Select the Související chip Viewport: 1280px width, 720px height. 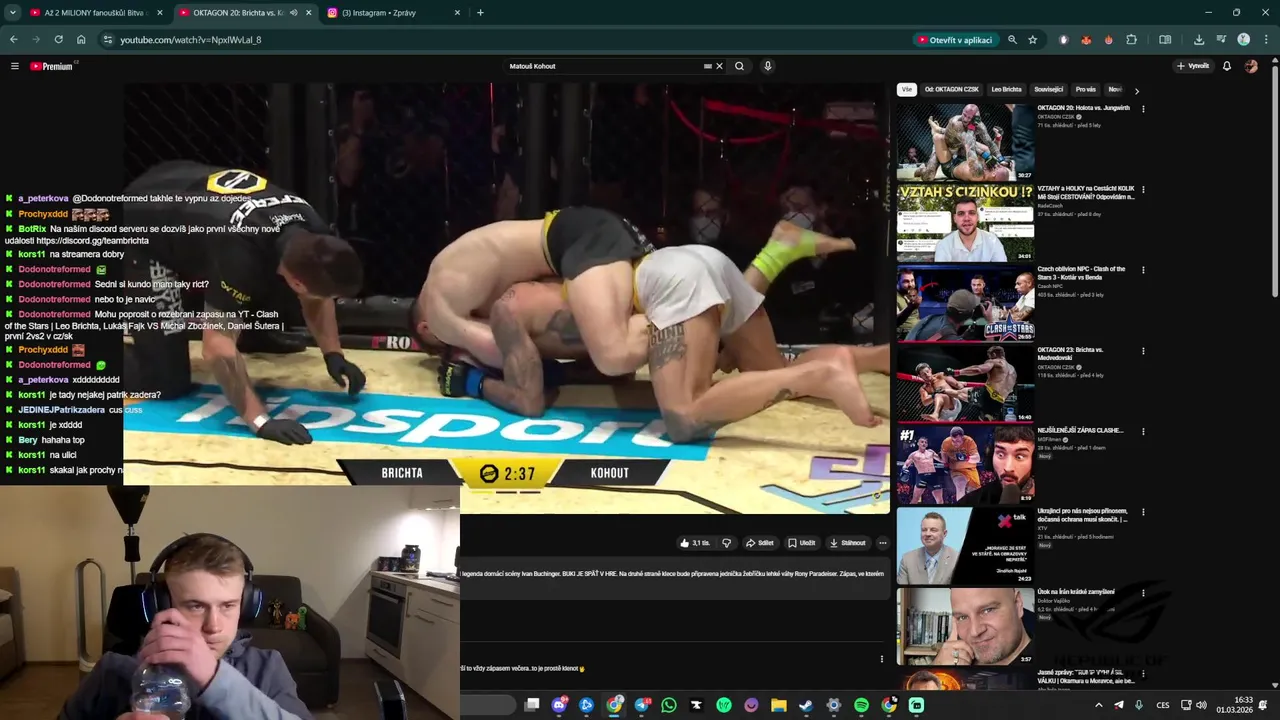1049,89
